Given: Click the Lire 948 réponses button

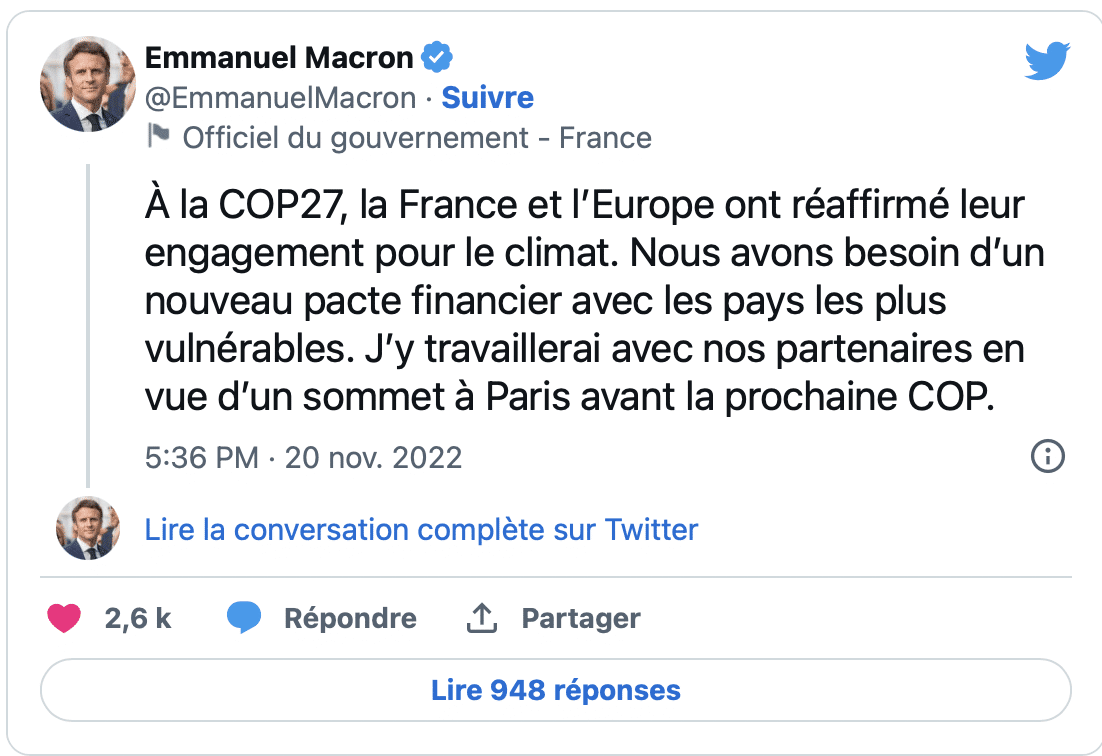Looking at the screenshot, I should tap(556, 690).
